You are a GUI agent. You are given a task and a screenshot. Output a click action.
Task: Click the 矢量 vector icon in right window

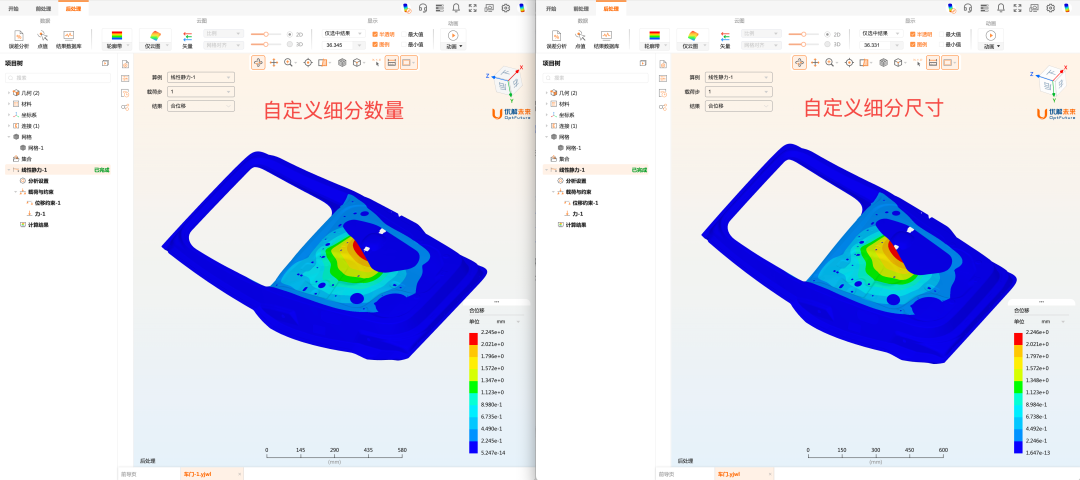pyautogui.click(x=725, y=37)
